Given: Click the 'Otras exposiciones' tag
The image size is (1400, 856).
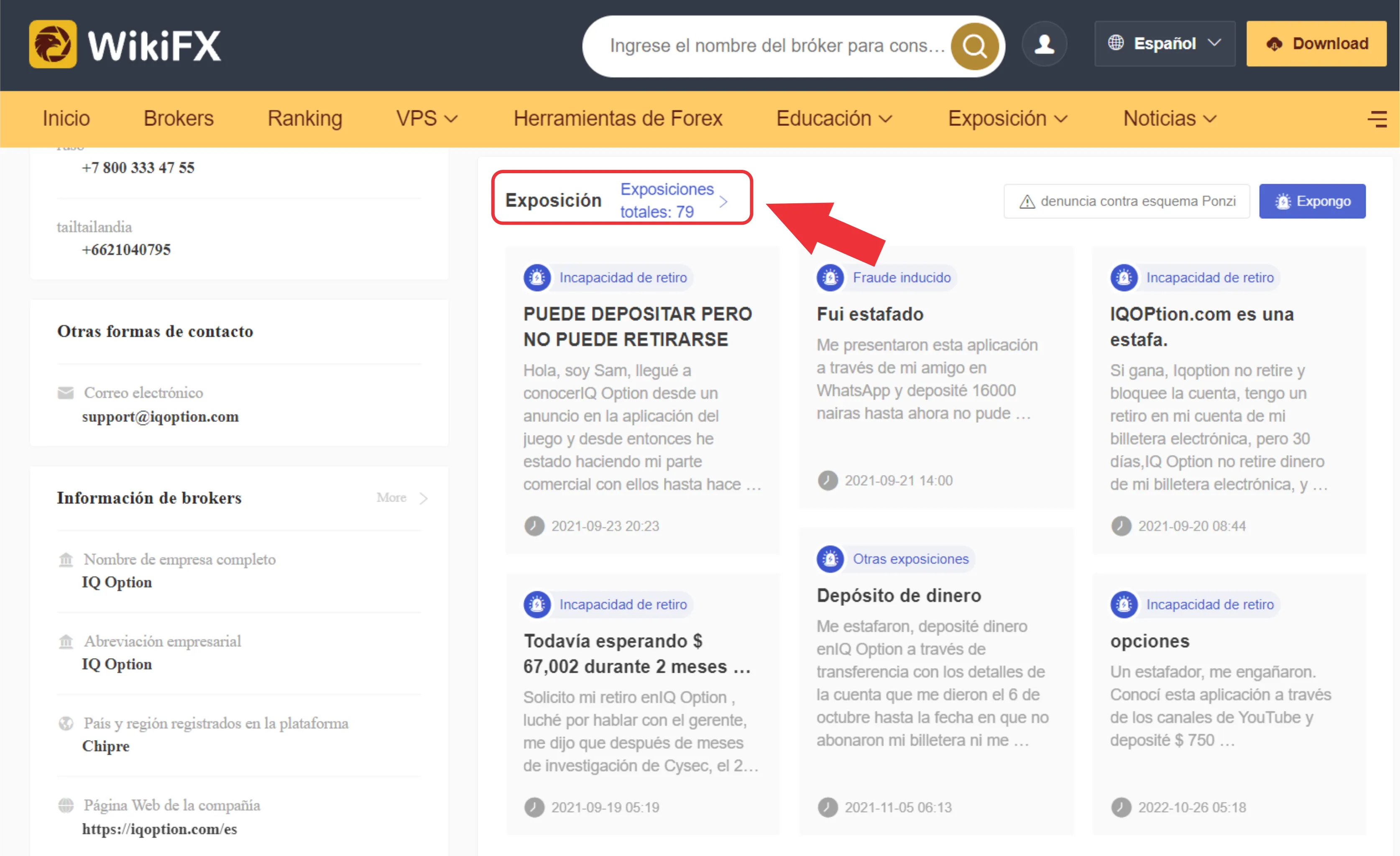Looking at the screenshot, I should pyautogui.click(x=911, y=559).
